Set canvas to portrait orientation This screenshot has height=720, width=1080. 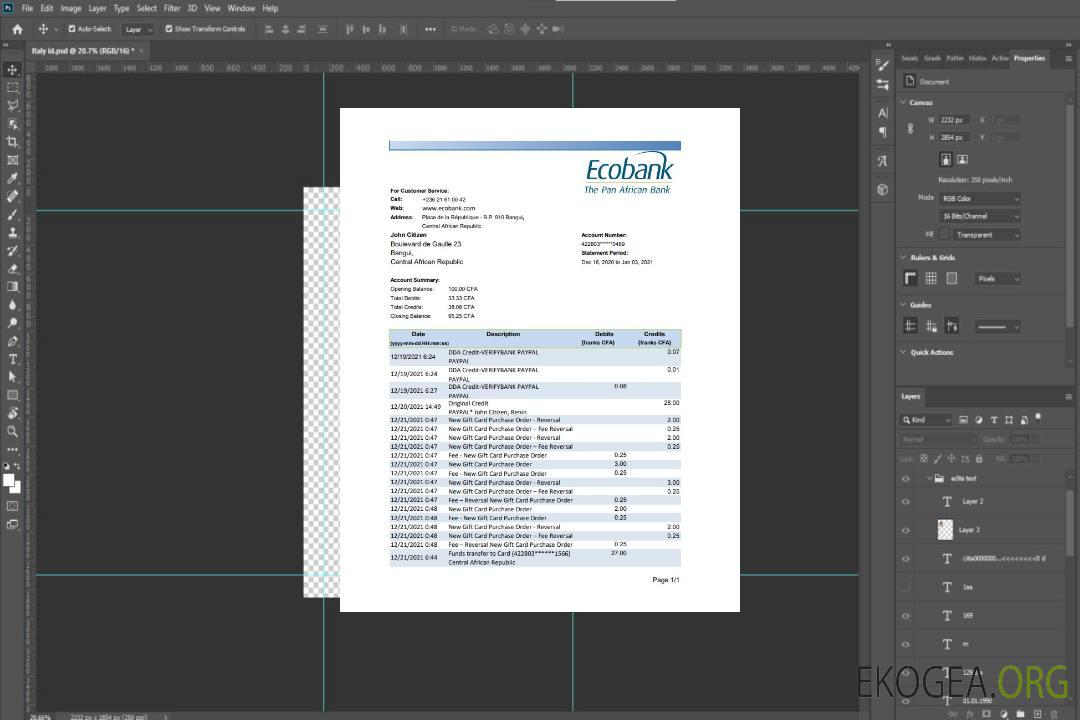click(x=946, y=160)
